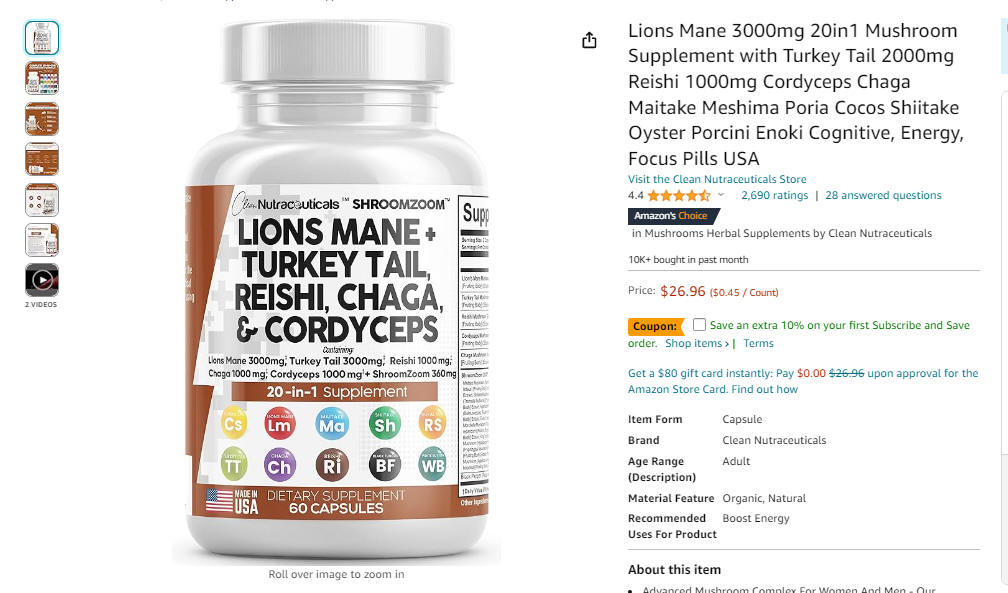Tick the coupon Save extra 10% checkbox
This screenshot has height=593, width=1008.
click(699, 325)
